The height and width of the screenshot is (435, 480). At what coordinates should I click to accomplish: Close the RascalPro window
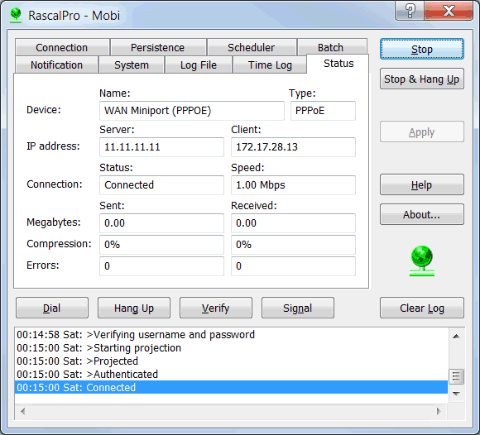click(x=448, y=11)
